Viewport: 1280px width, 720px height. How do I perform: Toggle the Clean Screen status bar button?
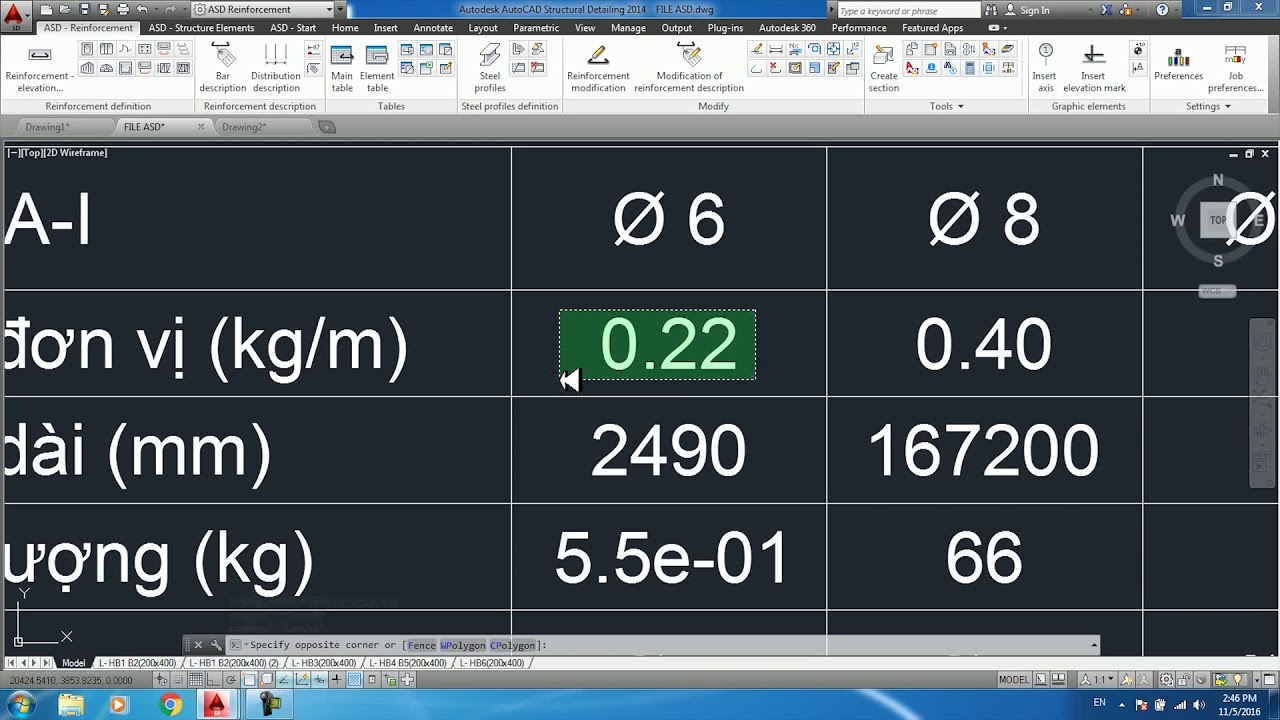pyautogui.click(x=1270, y=680)
